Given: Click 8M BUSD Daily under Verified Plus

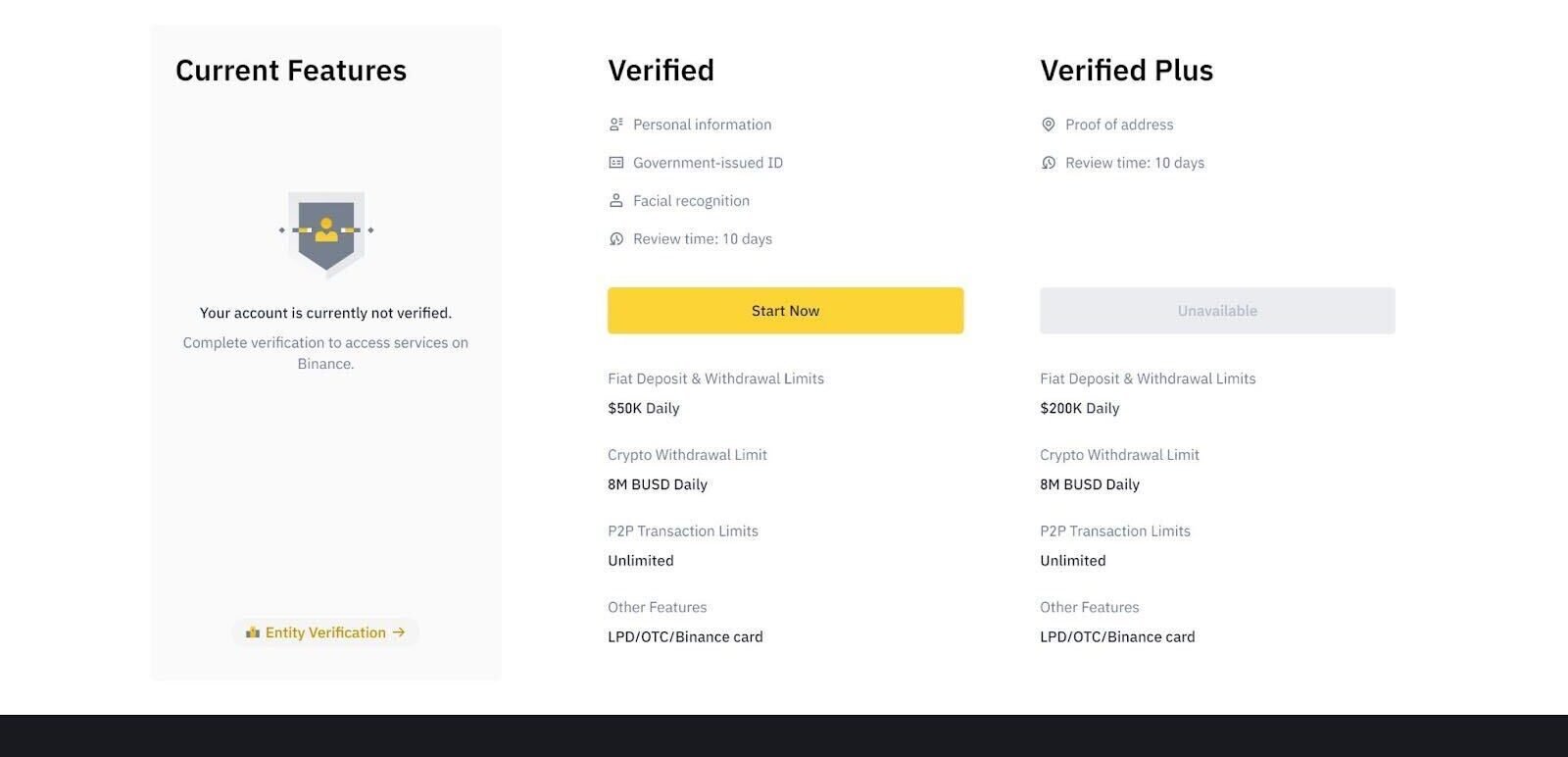Looking at the screenshot, I should [x=1090, y=484].
